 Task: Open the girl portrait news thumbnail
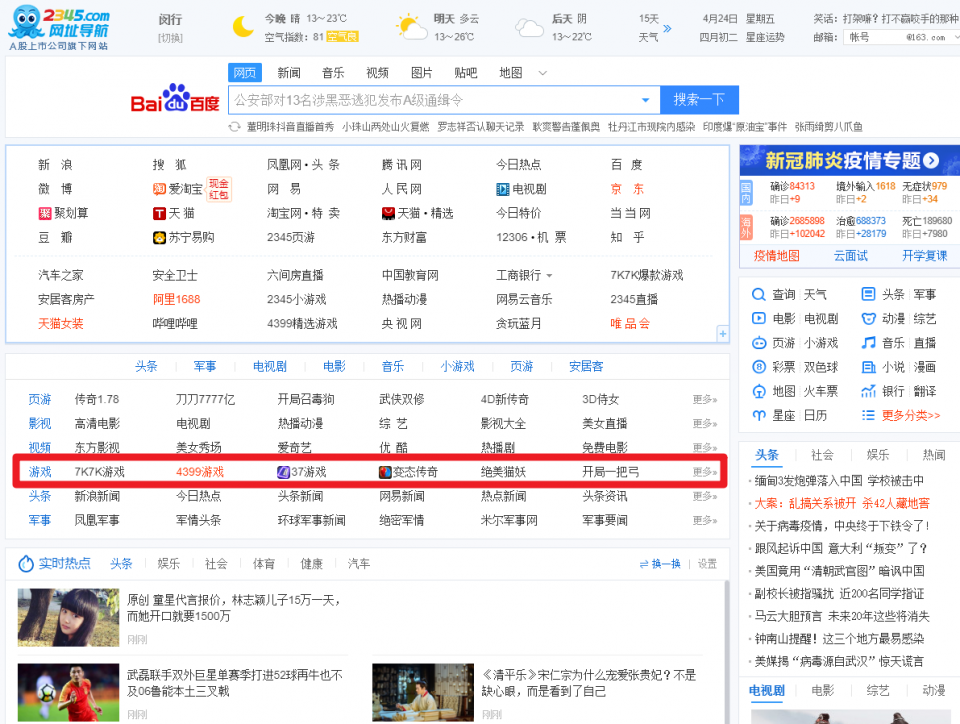click(69, 618)
